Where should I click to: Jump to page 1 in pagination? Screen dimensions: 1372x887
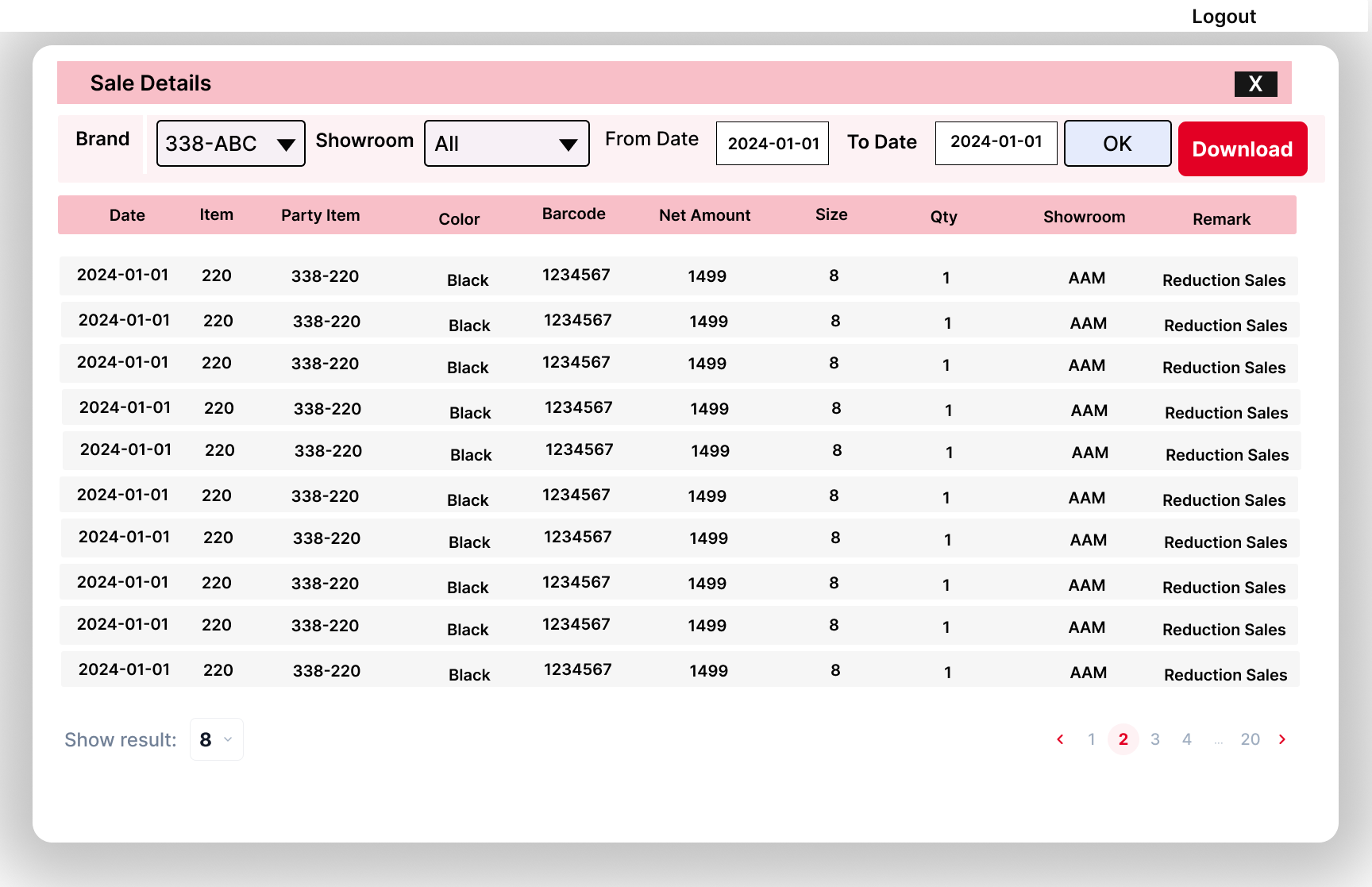tap(1092, 739)
